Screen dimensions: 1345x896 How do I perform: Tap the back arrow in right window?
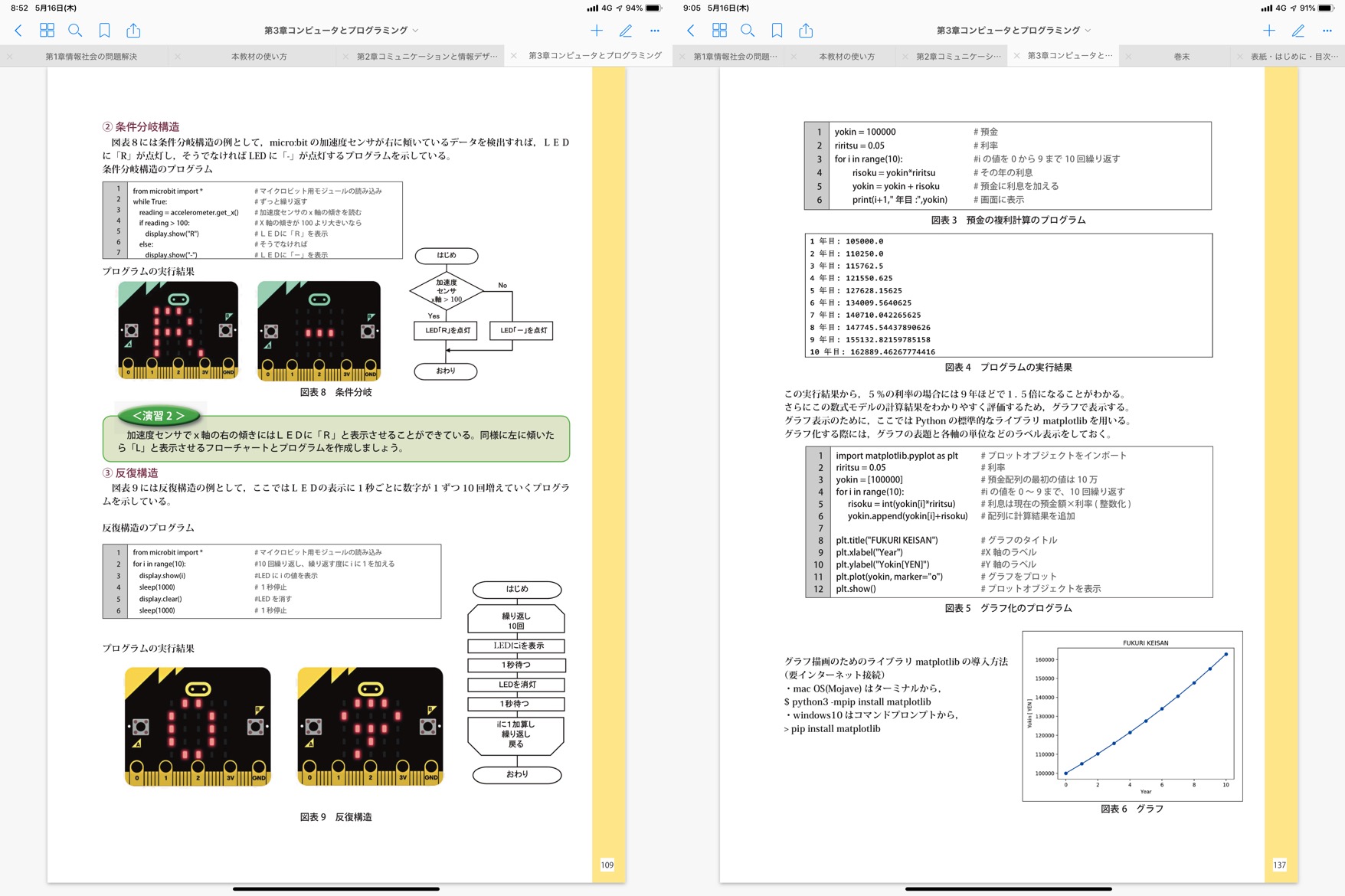[x=691, y=31]
